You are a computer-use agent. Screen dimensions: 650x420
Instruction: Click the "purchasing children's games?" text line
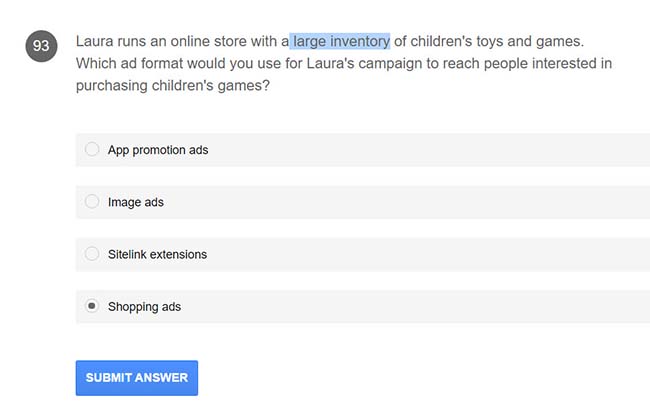pyautogui.click(x=172, y=86)
